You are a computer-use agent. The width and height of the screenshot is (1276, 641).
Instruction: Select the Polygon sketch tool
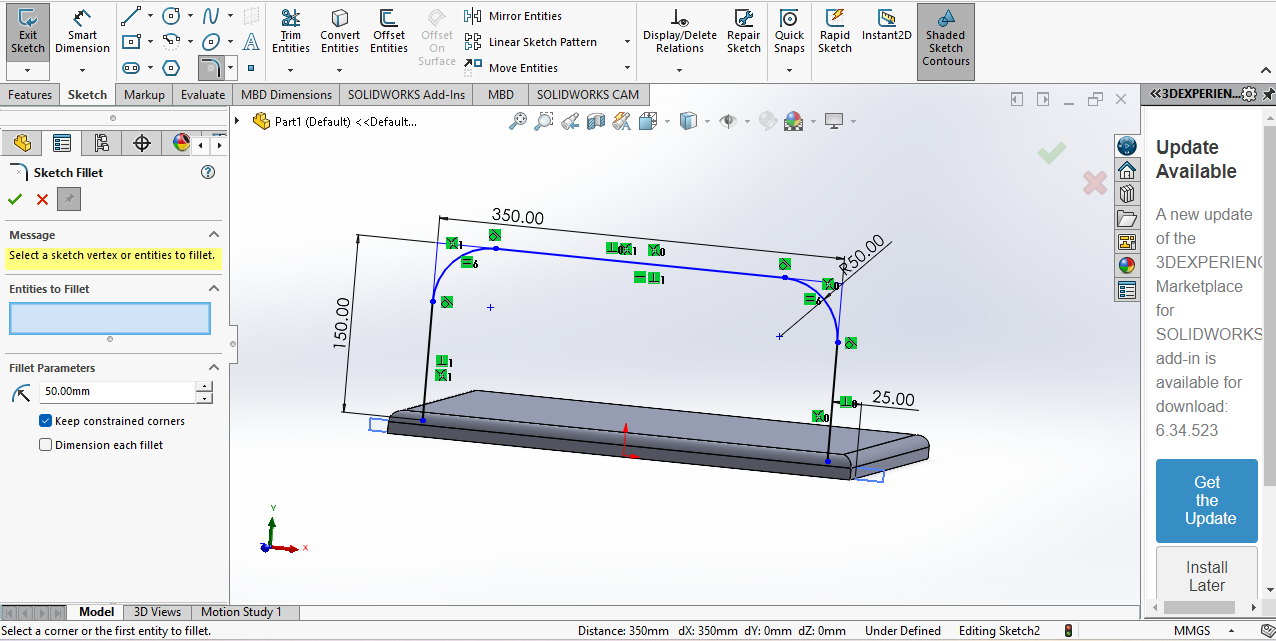click(x=171, y=68)
